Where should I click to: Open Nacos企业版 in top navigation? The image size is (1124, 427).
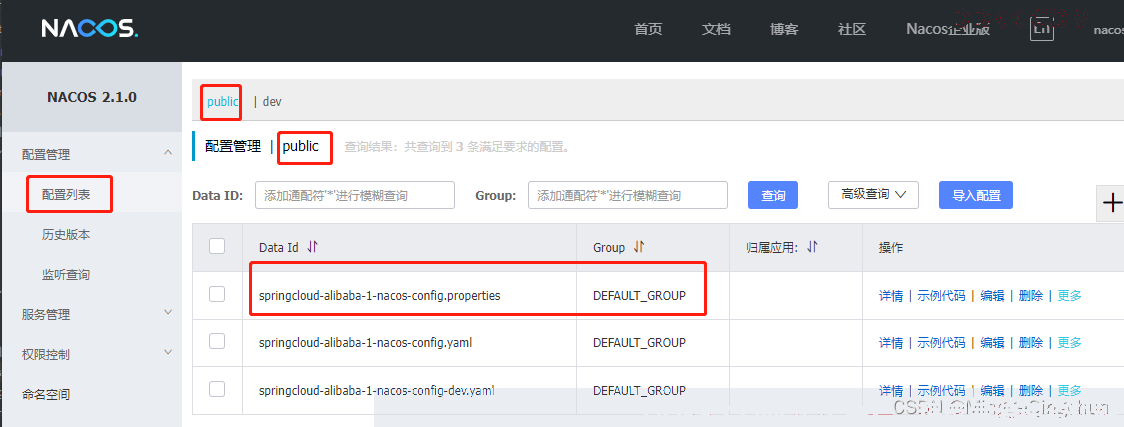(948, 29)
